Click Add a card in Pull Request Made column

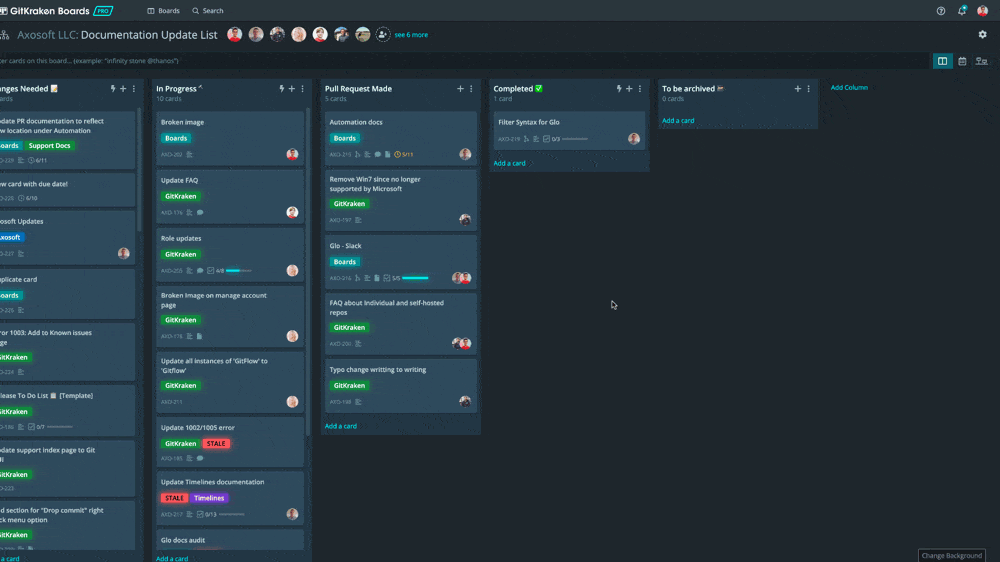tap(341, 426)
